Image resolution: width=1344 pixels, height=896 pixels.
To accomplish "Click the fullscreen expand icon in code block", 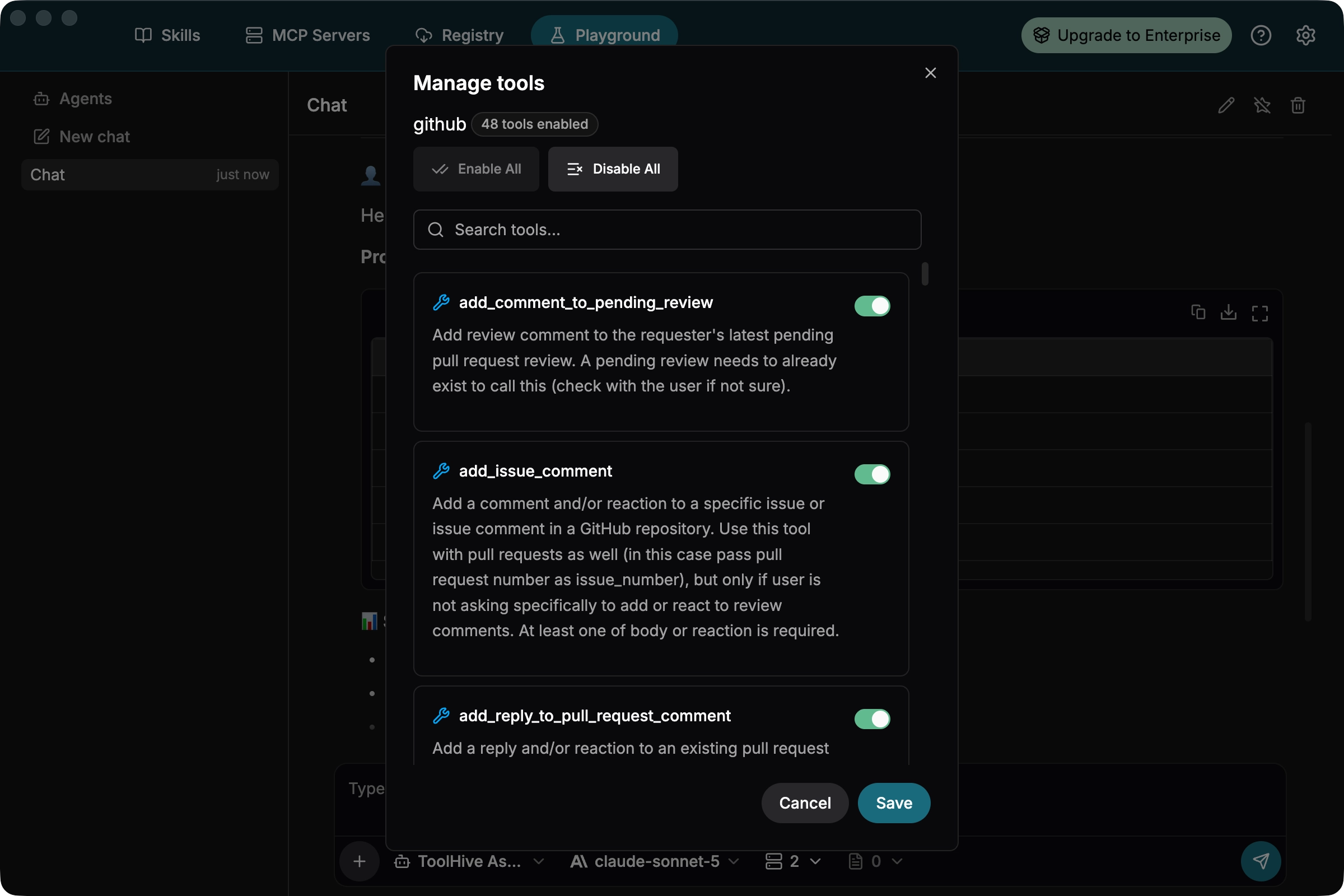I will click(x=1259, y=313).
